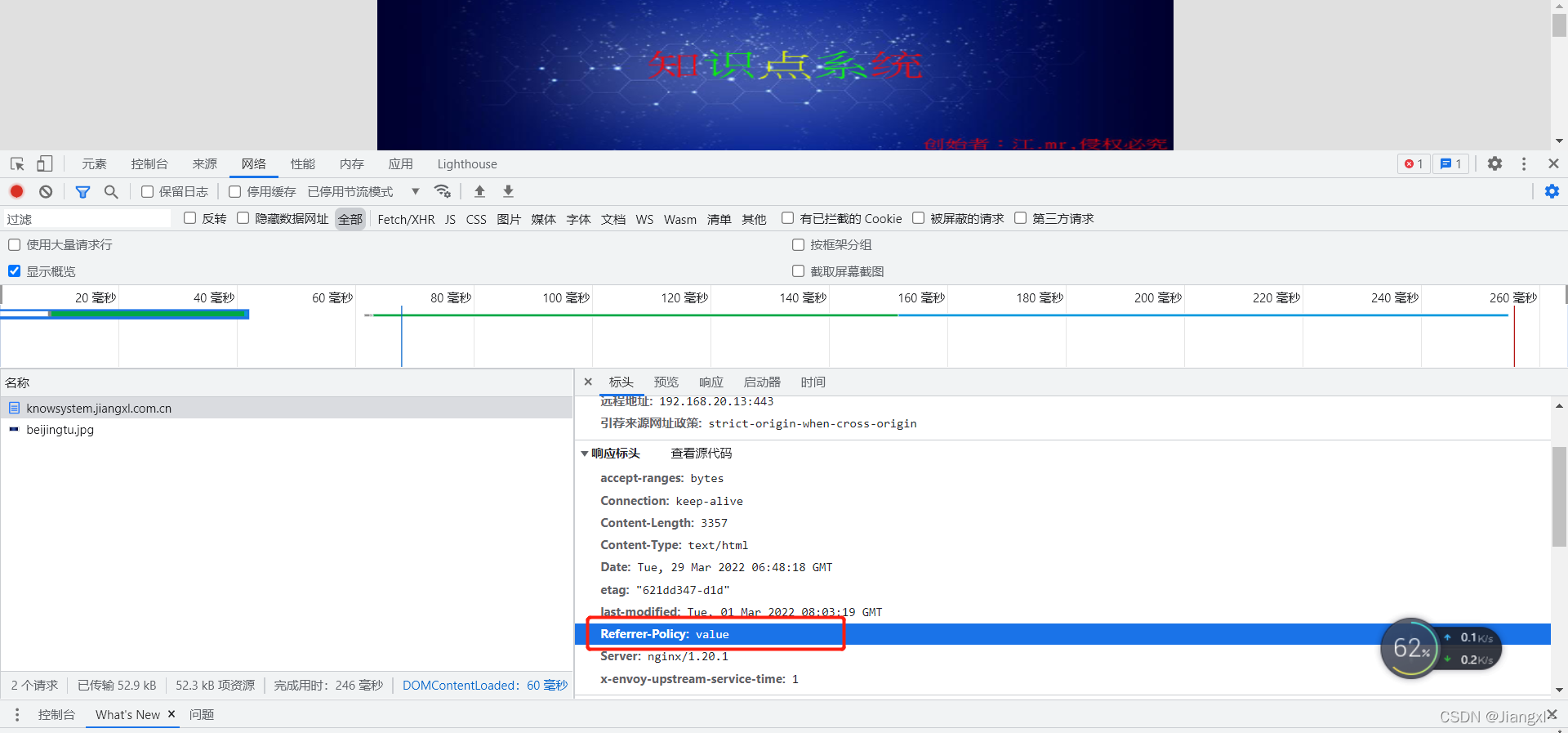Screen dimensions: 1568x733
Task: Open DevTools settings gear
Action: [1494, 164]
